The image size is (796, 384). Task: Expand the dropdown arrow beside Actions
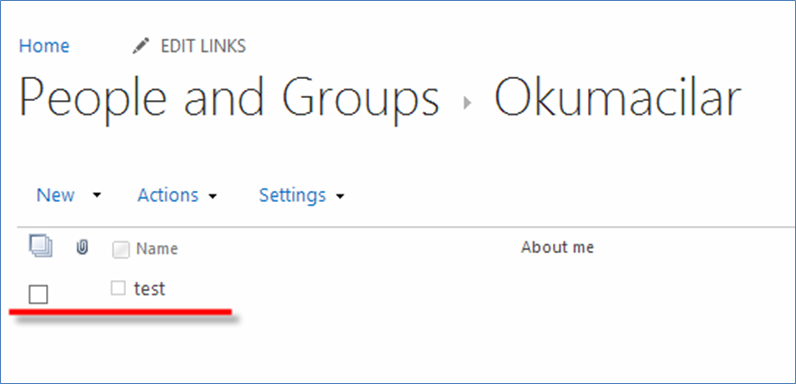pyautogui.click(x=213, y=196)
